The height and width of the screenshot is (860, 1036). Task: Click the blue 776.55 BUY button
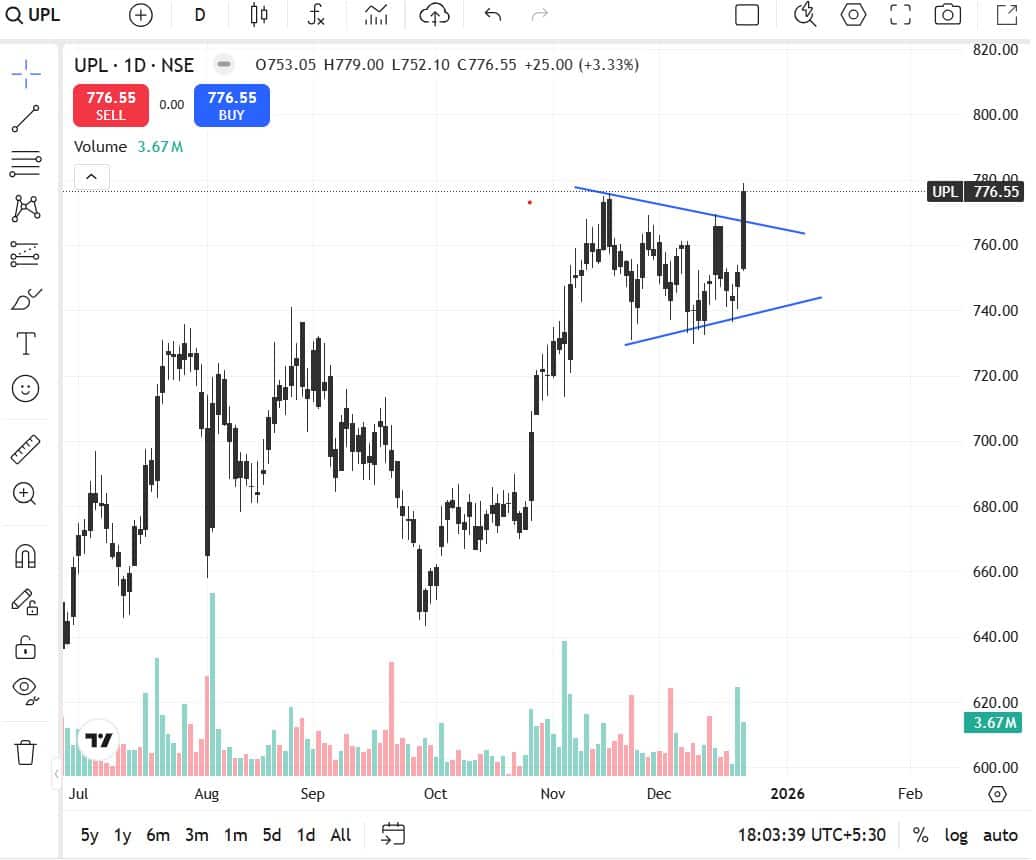pos(232,105)
